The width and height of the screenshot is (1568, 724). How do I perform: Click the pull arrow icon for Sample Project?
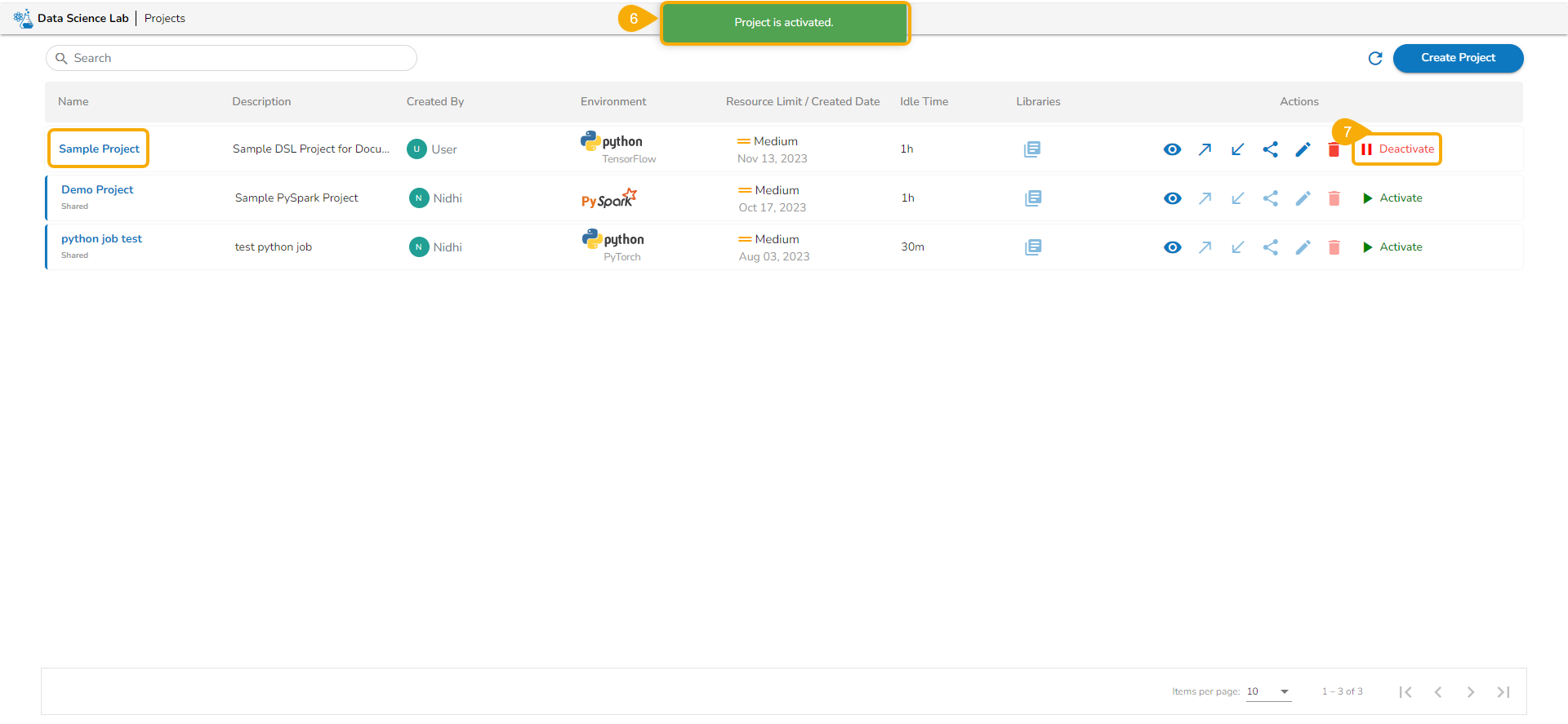pos(1237,149)
